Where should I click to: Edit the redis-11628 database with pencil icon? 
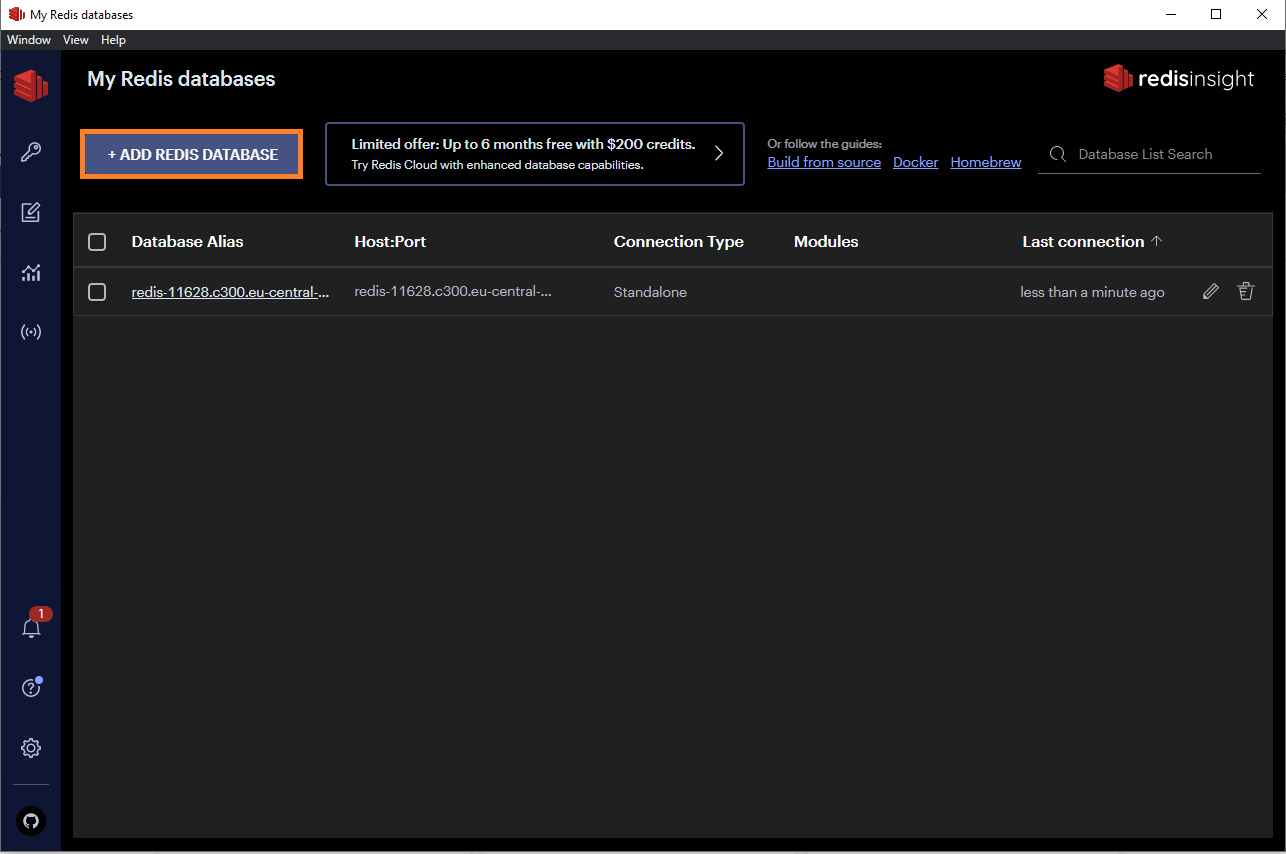point(1210,292)
